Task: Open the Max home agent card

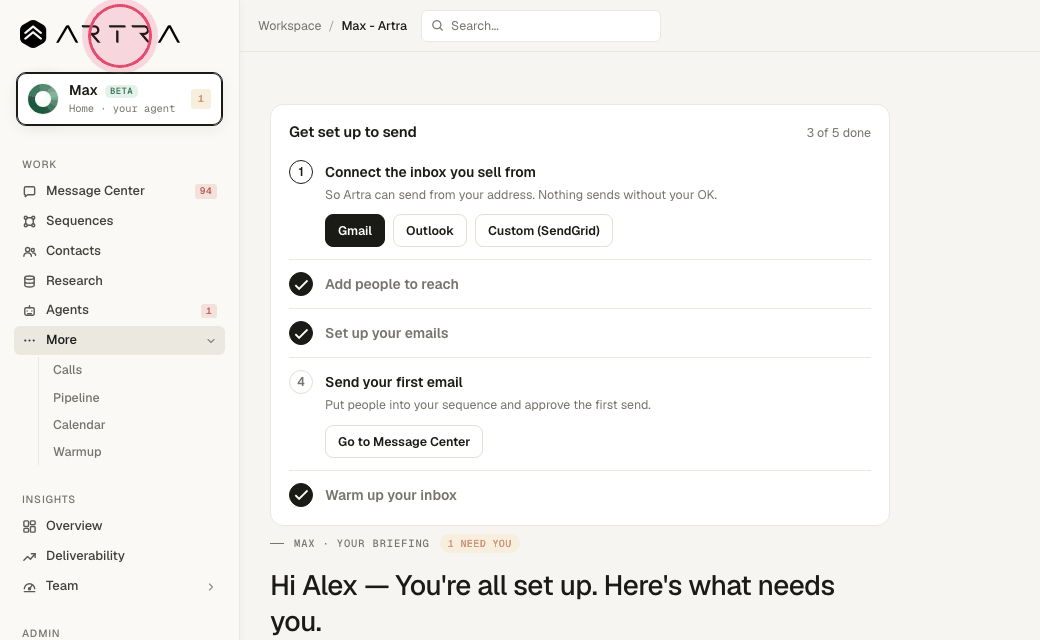Action: pyautogui.click(x=119, y=99)
